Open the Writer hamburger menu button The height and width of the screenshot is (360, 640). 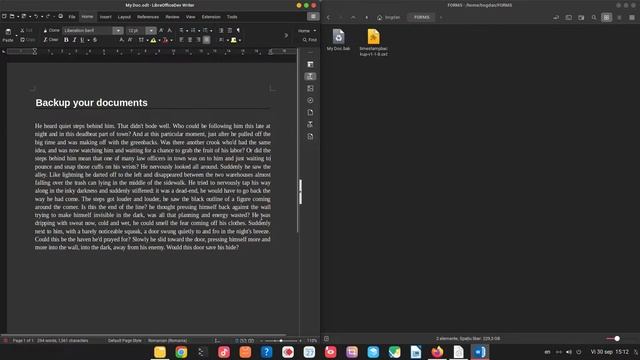[x=313, y=16]
